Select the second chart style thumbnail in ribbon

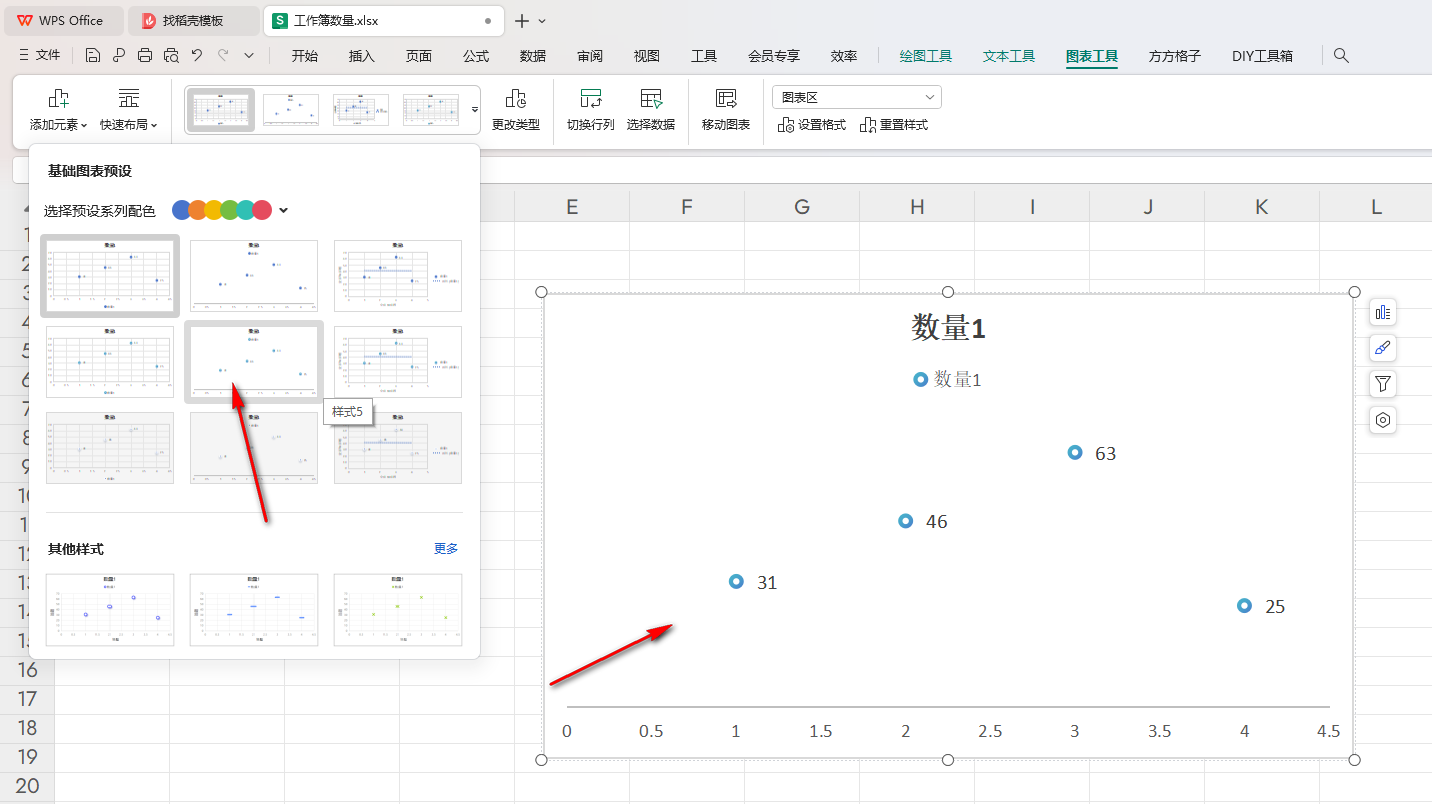point(291,110)
